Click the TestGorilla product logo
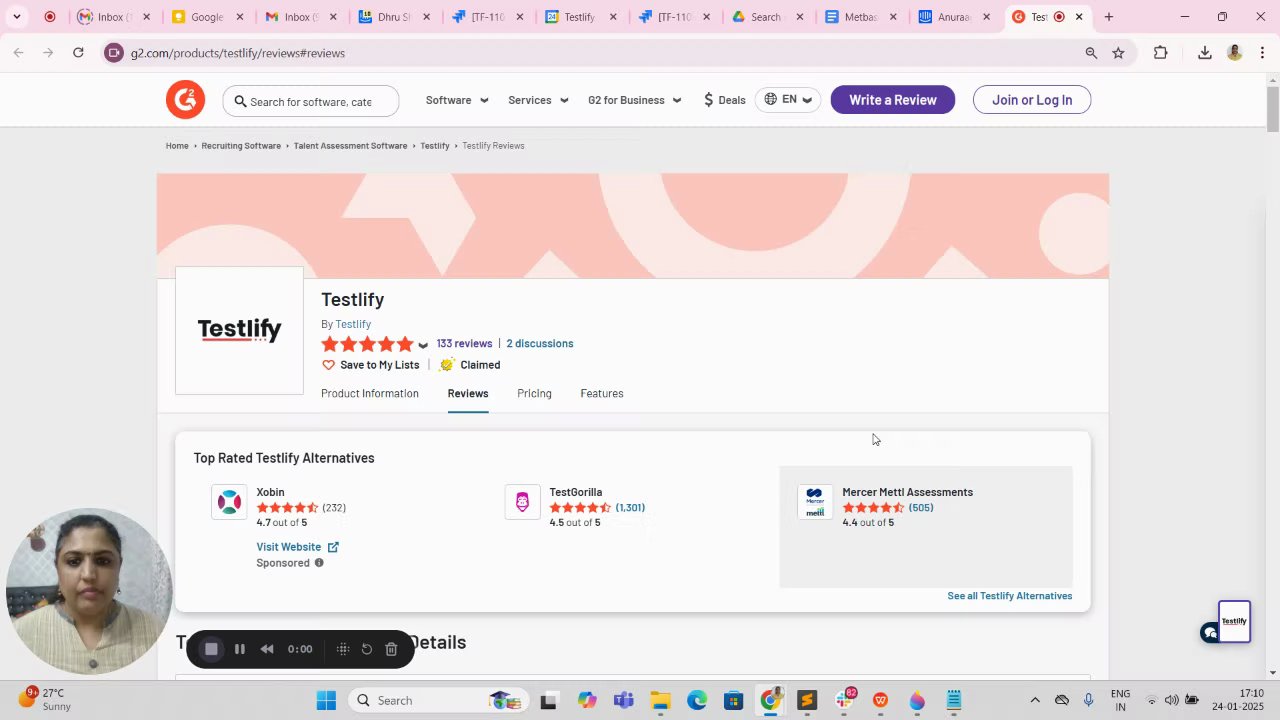Screen dimensions: 1280x720 (x=522, y=502)
